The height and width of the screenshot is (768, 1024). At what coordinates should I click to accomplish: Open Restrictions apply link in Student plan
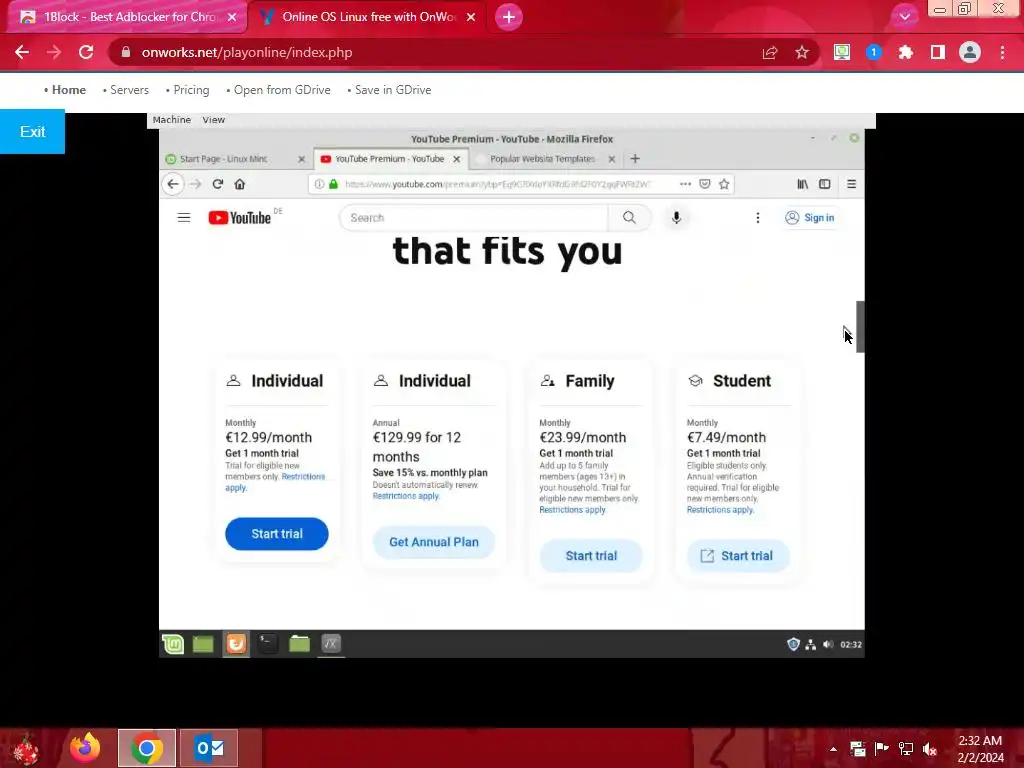[x=720, y=510]
